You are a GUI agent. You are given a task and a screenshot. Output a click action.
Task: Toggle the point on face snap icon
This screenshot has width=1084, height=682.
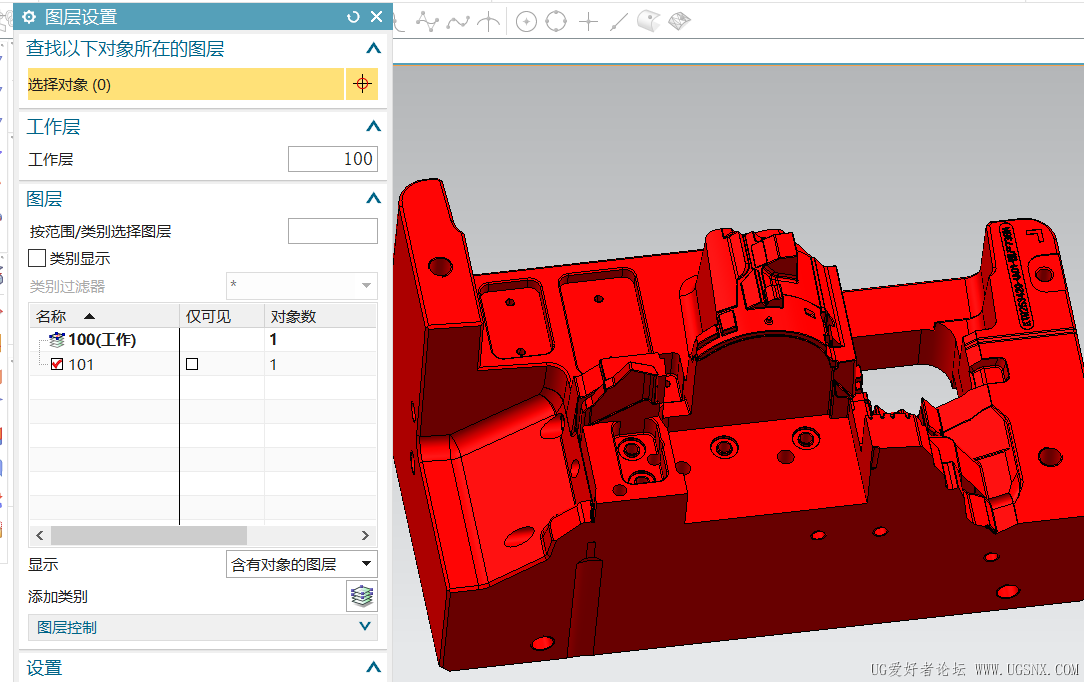(x=649, y=21)
